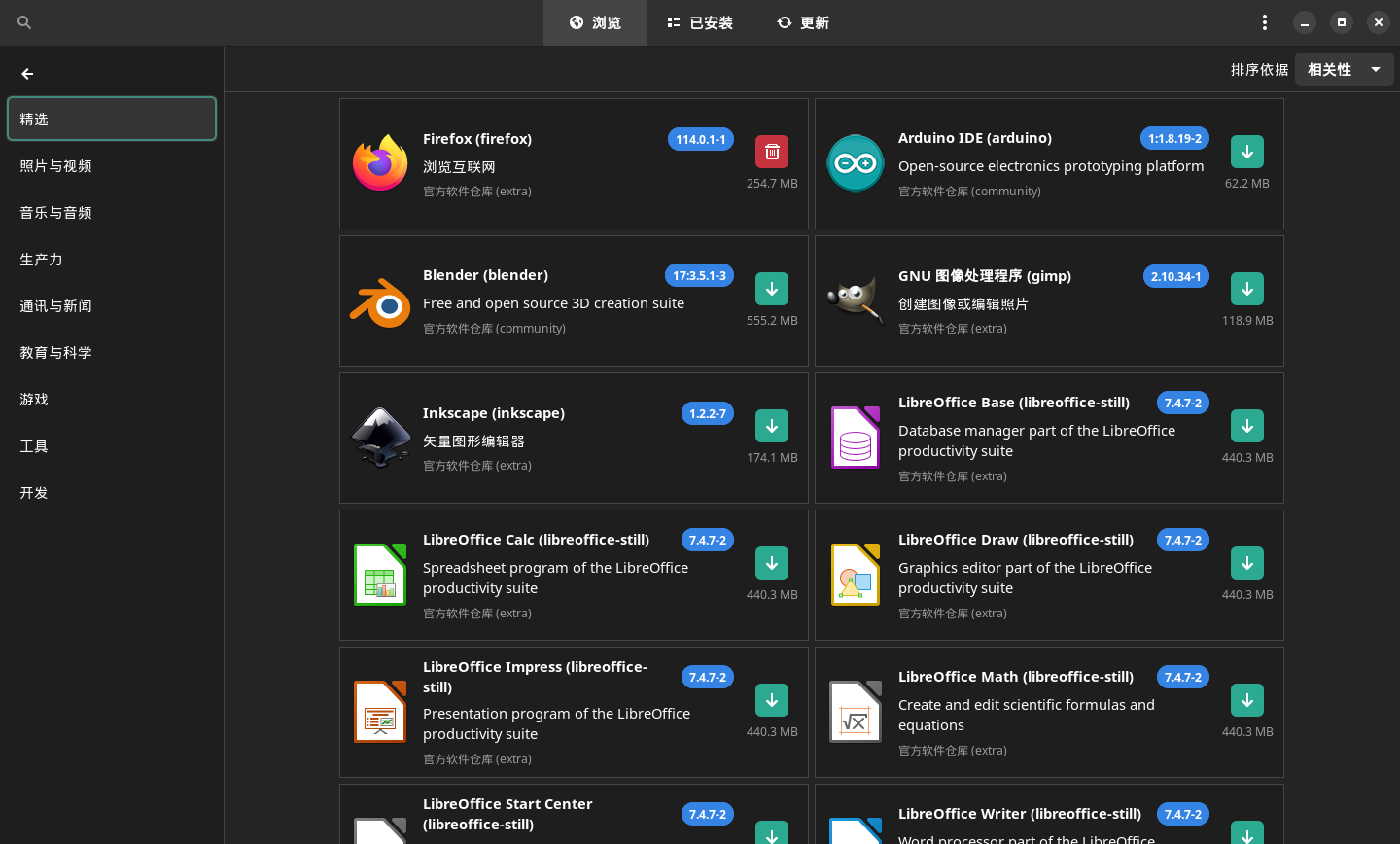1400x844 pixels.
Task: Remove Firefox with the trash button
Action: click(x=772, y=152)
